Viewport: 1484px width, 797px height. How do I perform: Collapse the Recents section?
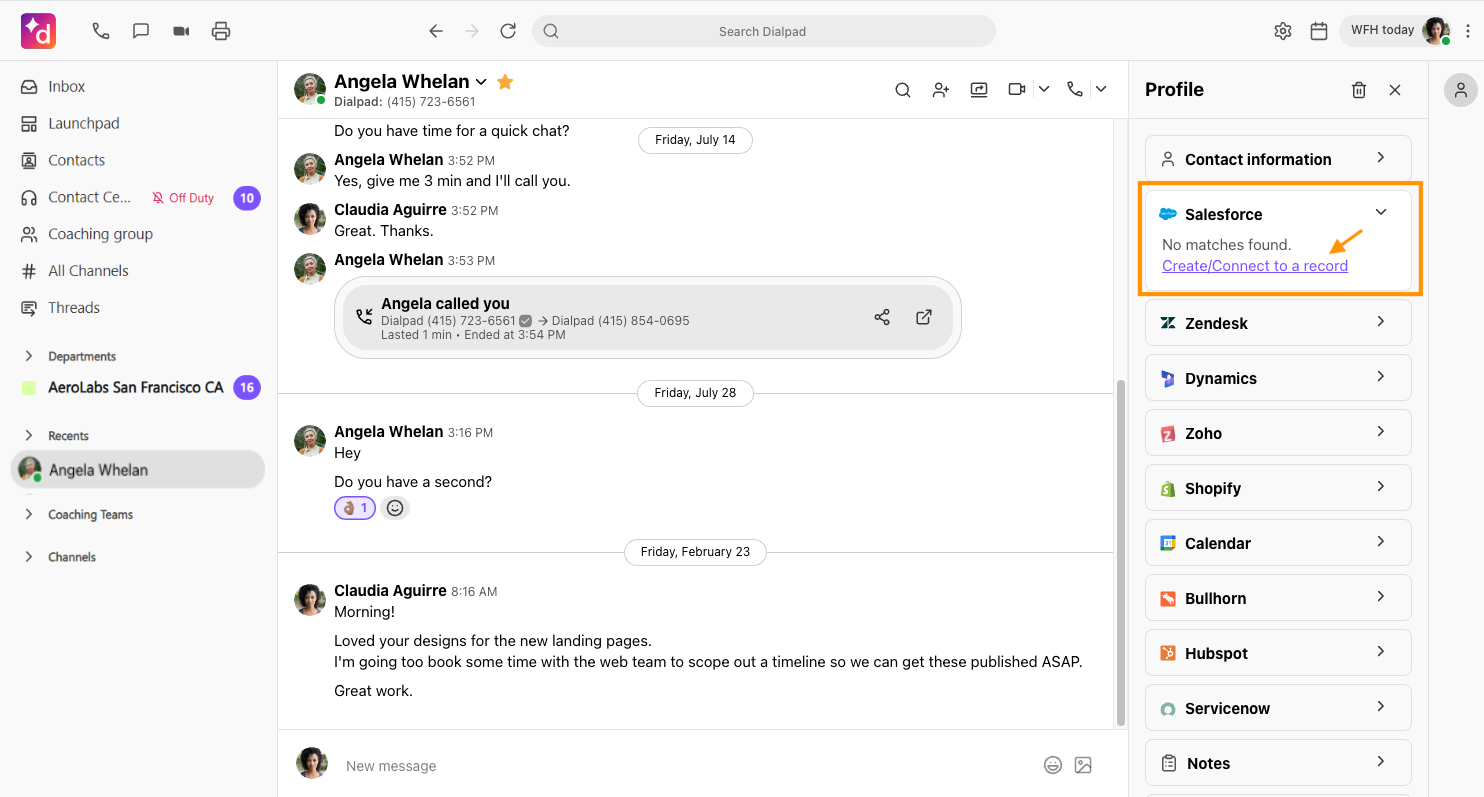point(29,436)
